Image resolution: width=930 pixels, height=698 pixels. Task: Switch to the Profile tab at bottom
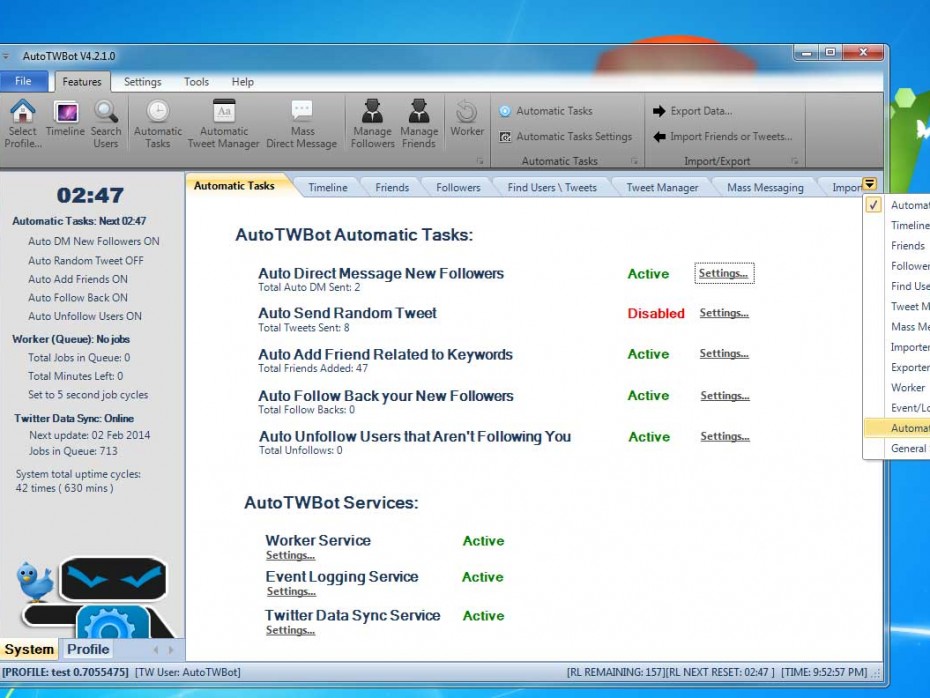coord(88,649)
